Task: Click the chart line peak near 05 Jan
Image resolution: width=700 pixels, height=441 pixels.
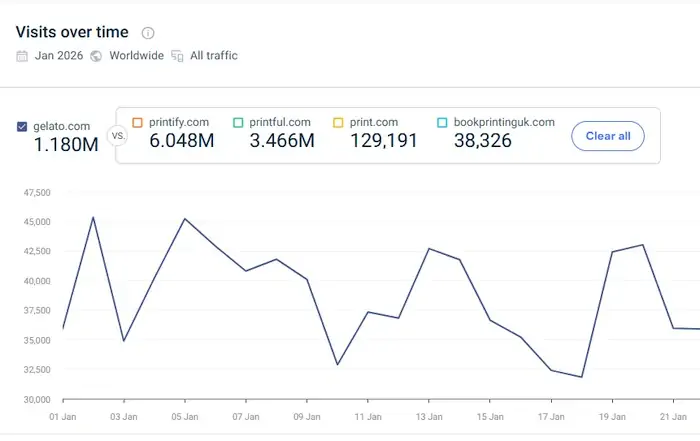Action: tap(184, 218)
